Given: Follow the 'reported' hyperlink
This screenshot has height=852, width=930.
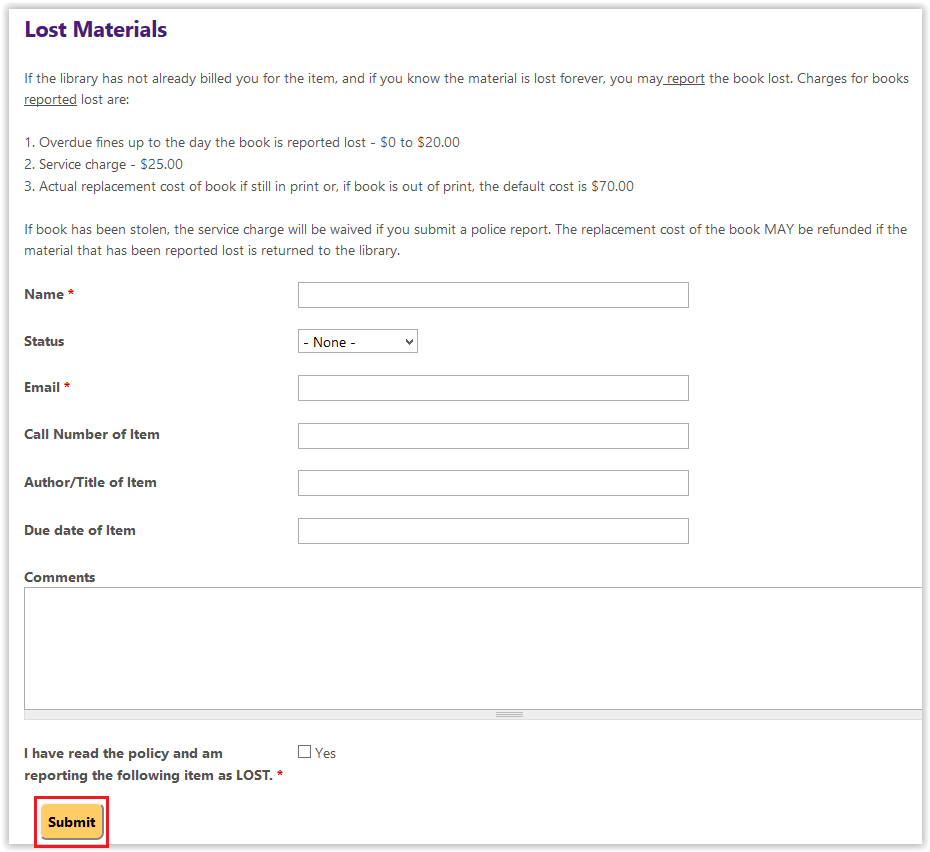Looking at the screenshot, I should tap(50, 99).
